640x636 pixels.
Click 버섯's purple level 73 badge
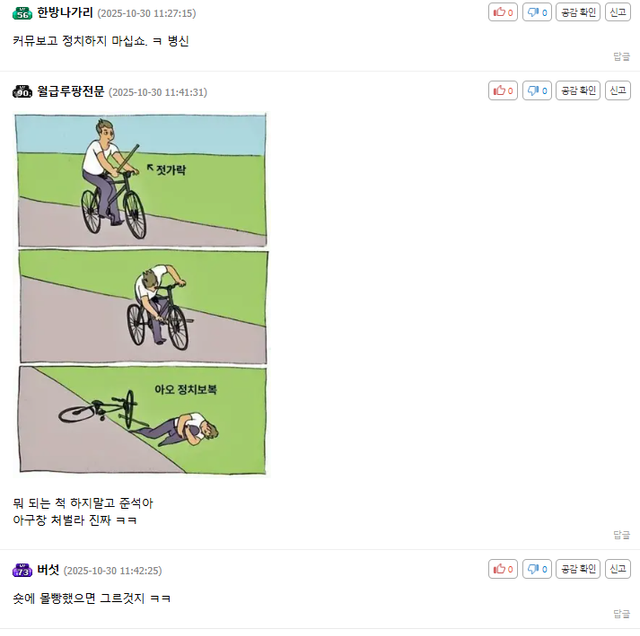pos(22,570)
